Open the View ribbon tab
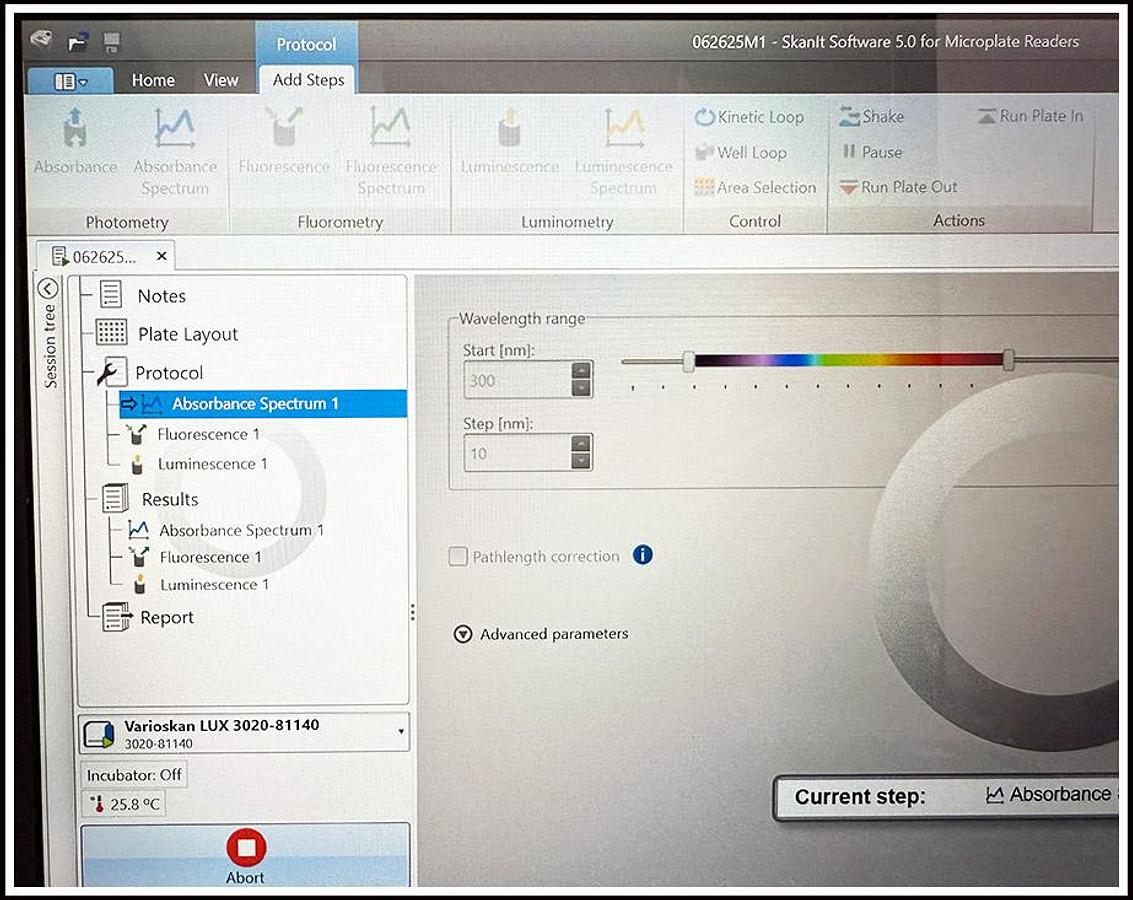 (x=221, y=80)
